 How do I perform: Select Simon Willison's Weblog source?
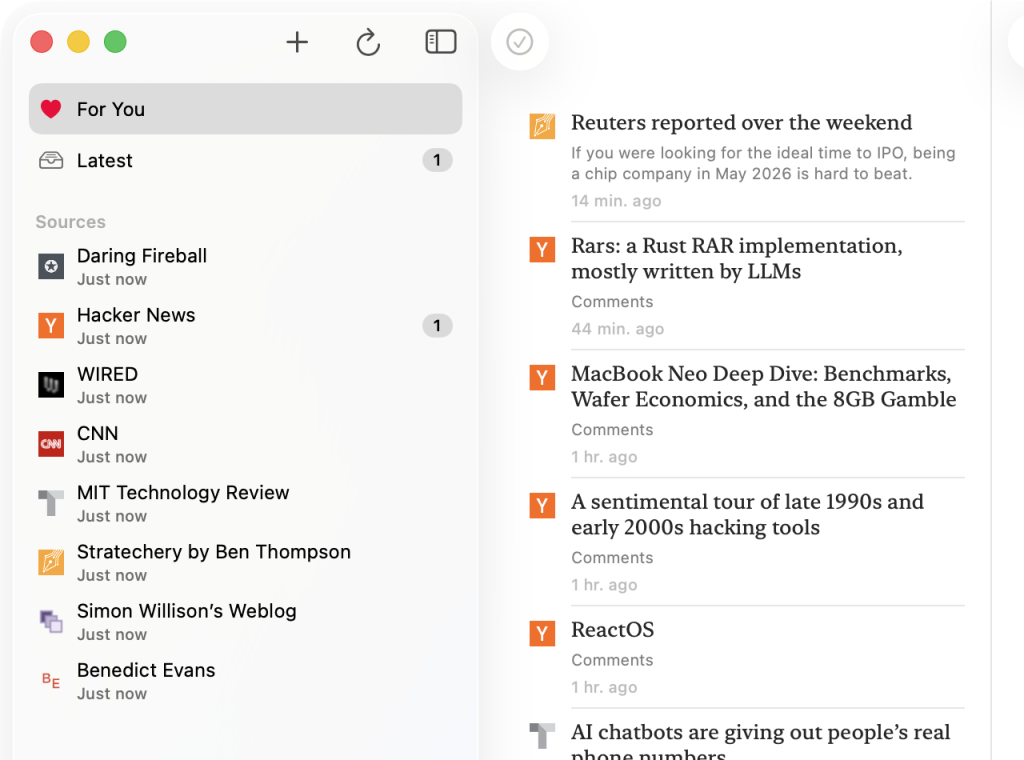(x=246, y=622)
